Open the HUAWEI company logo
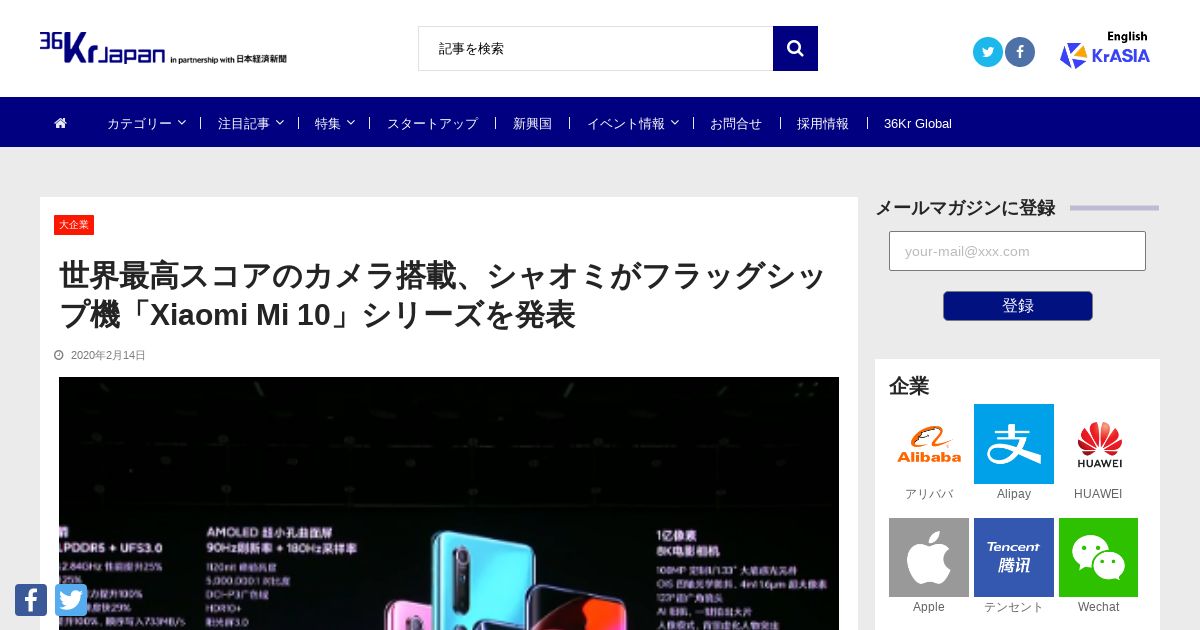This screenshot has height=630, width=1200. 1099,444
